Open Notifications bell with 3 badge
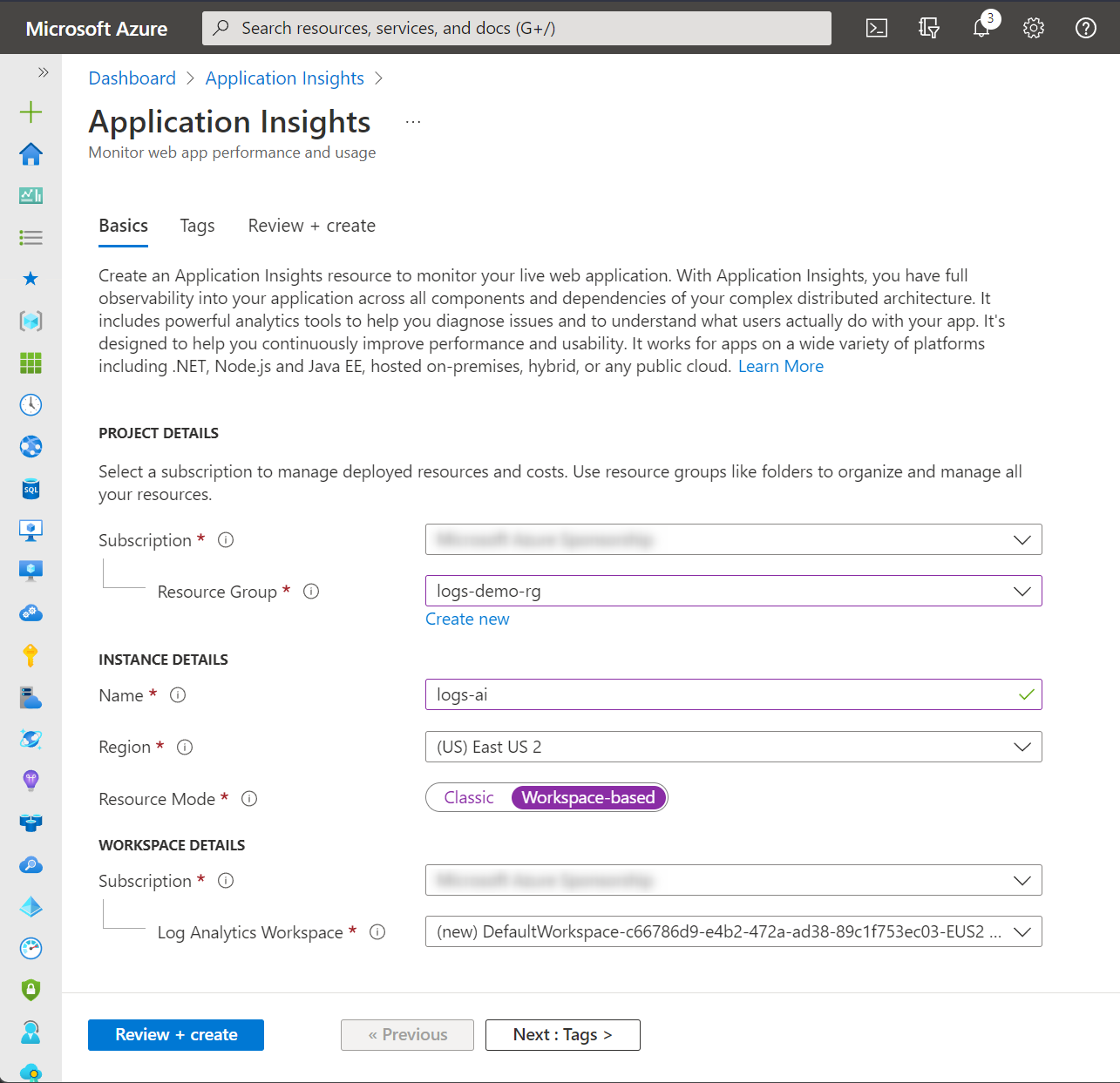This screenshot has height=1083, width=1120. (x=983, y=26)
